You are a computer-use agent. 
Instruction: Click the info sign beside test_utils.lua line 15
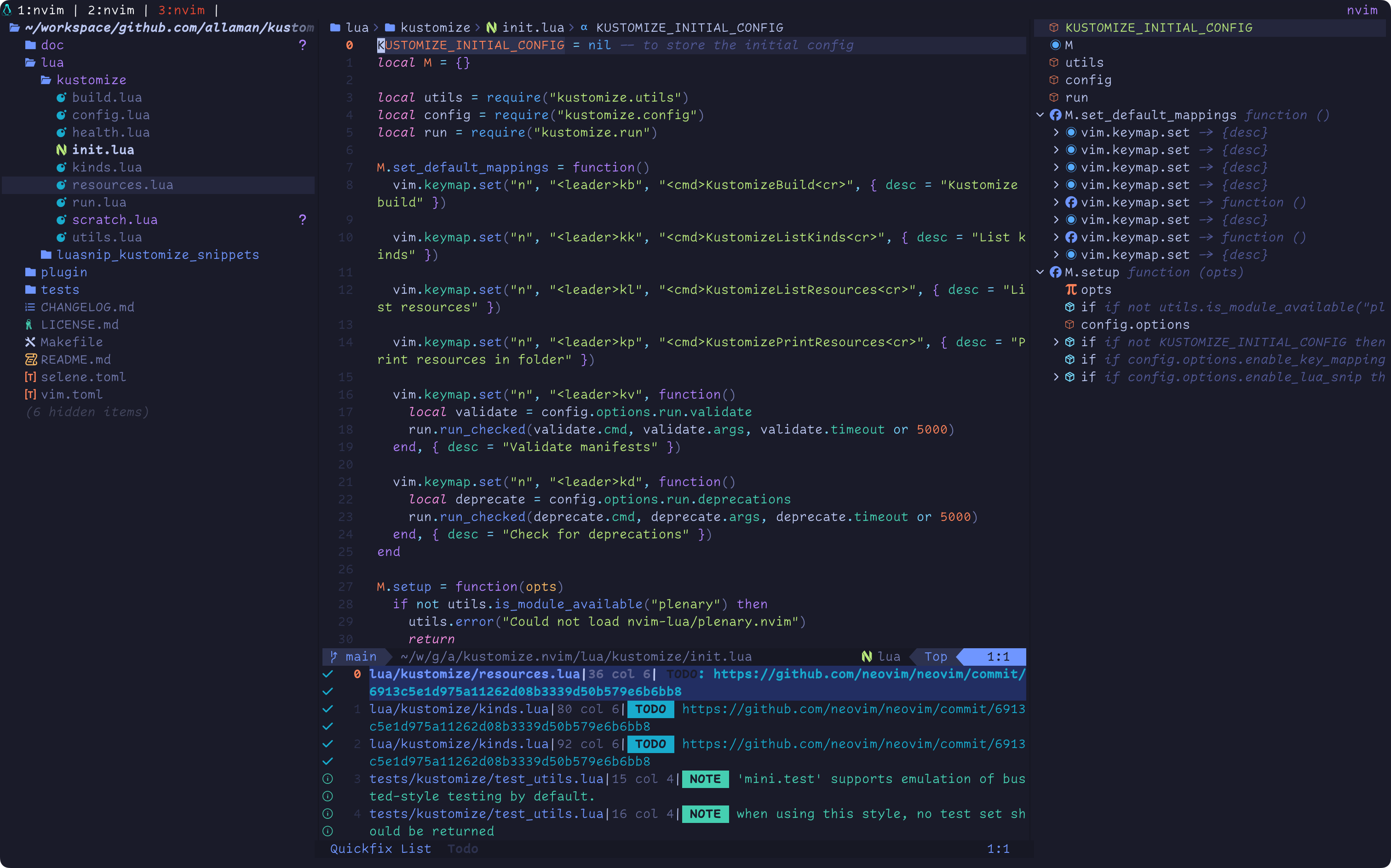point(328,779)
